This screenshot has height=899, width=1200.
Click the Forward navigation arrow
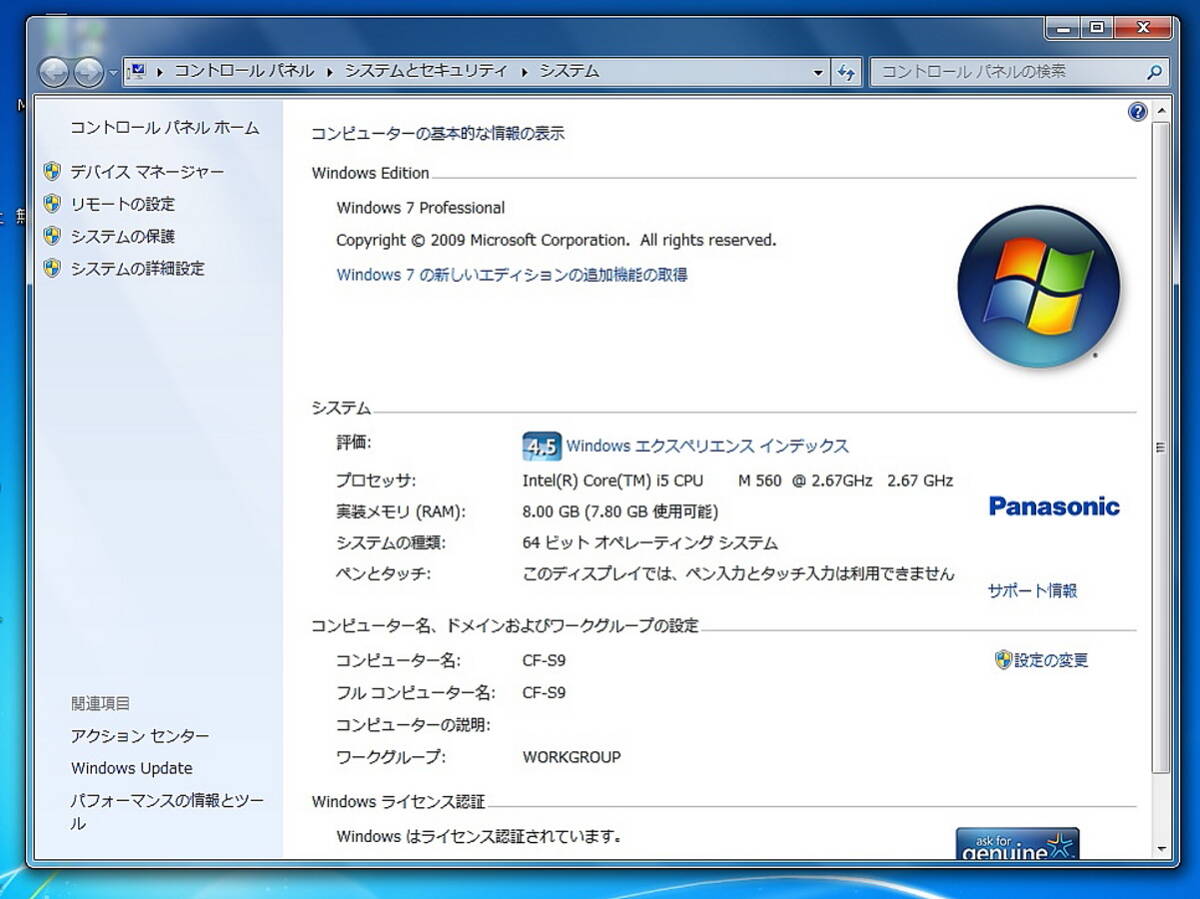88,72
